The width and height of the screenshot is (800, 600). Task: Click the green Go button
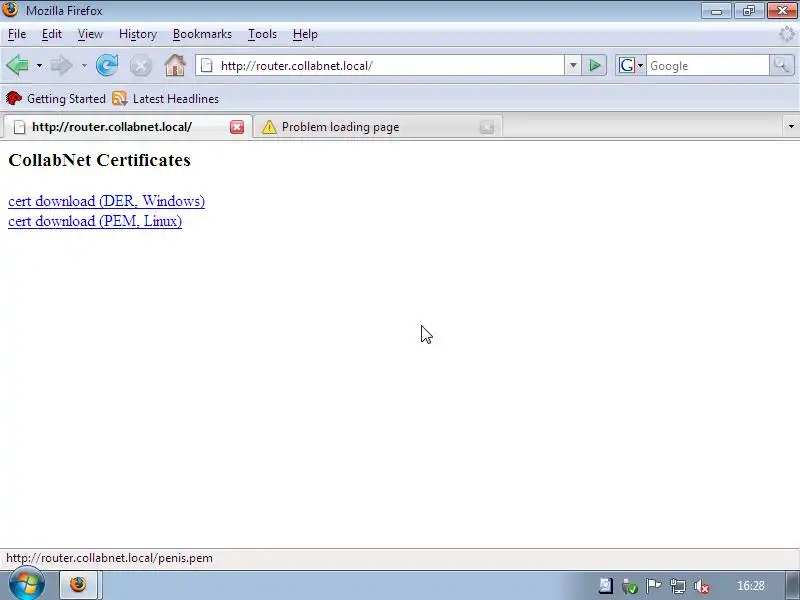594,65
